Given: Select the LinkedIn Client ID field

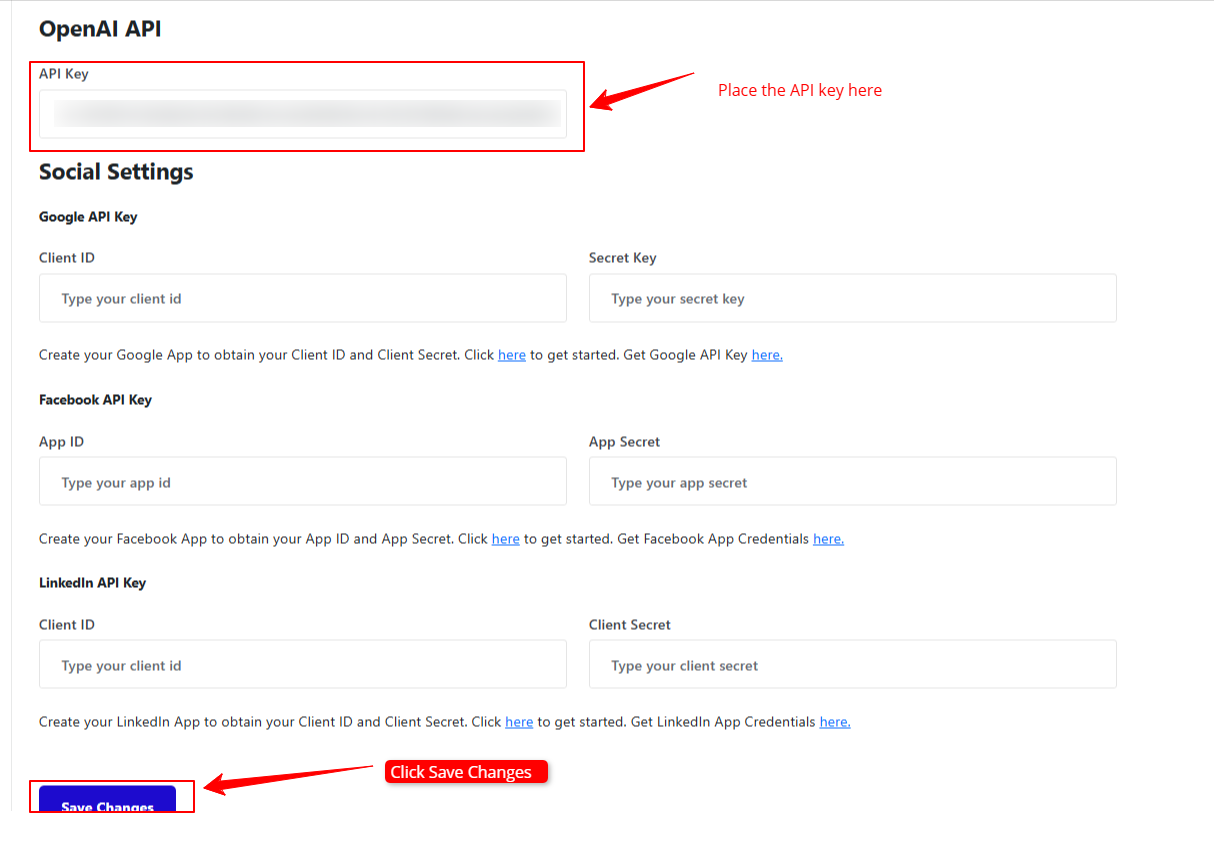Looking at the screenshot, I should click(303, 664).
